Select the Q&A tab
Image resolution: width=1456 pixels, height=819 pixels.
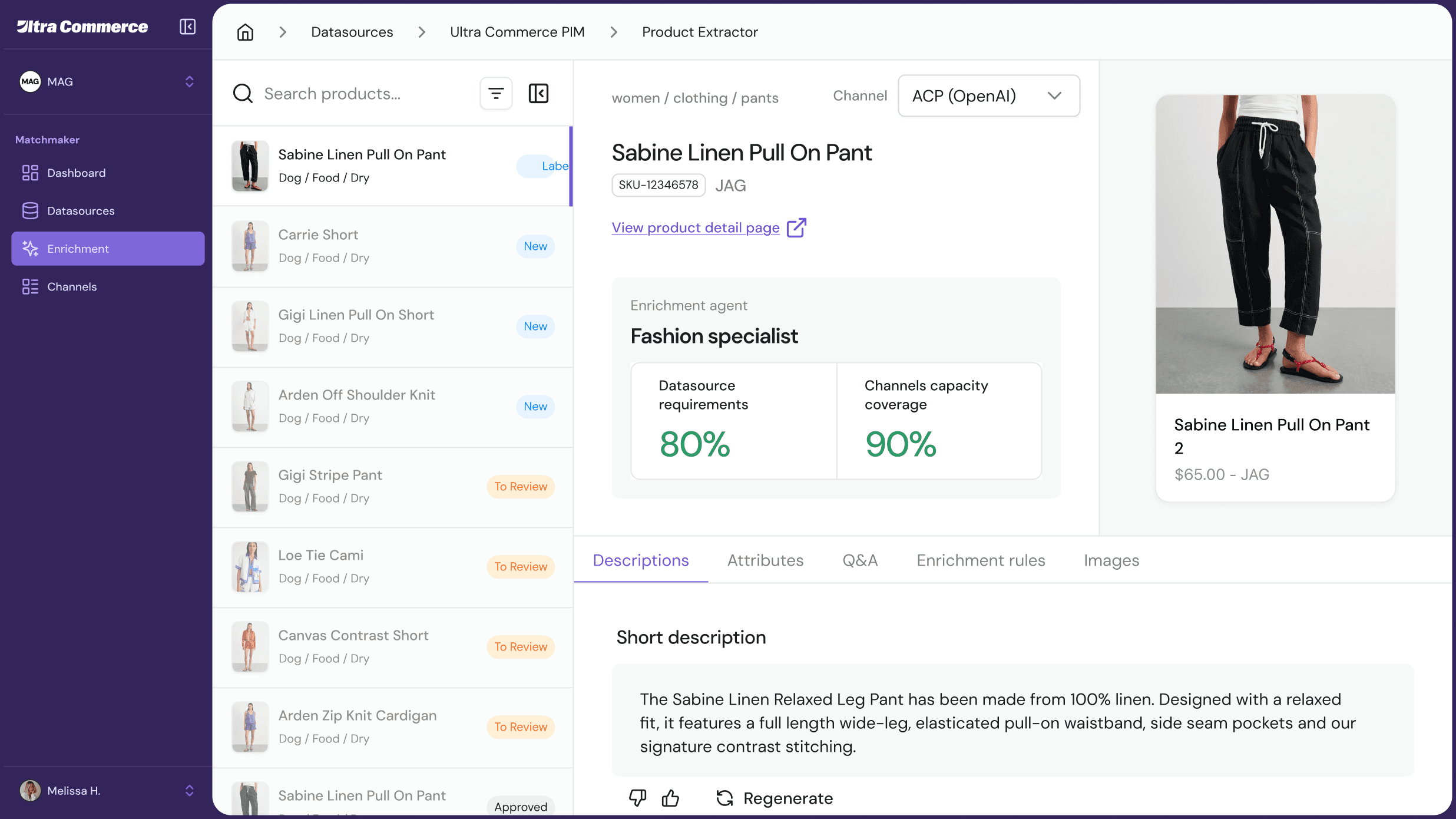tap(860, 560)
